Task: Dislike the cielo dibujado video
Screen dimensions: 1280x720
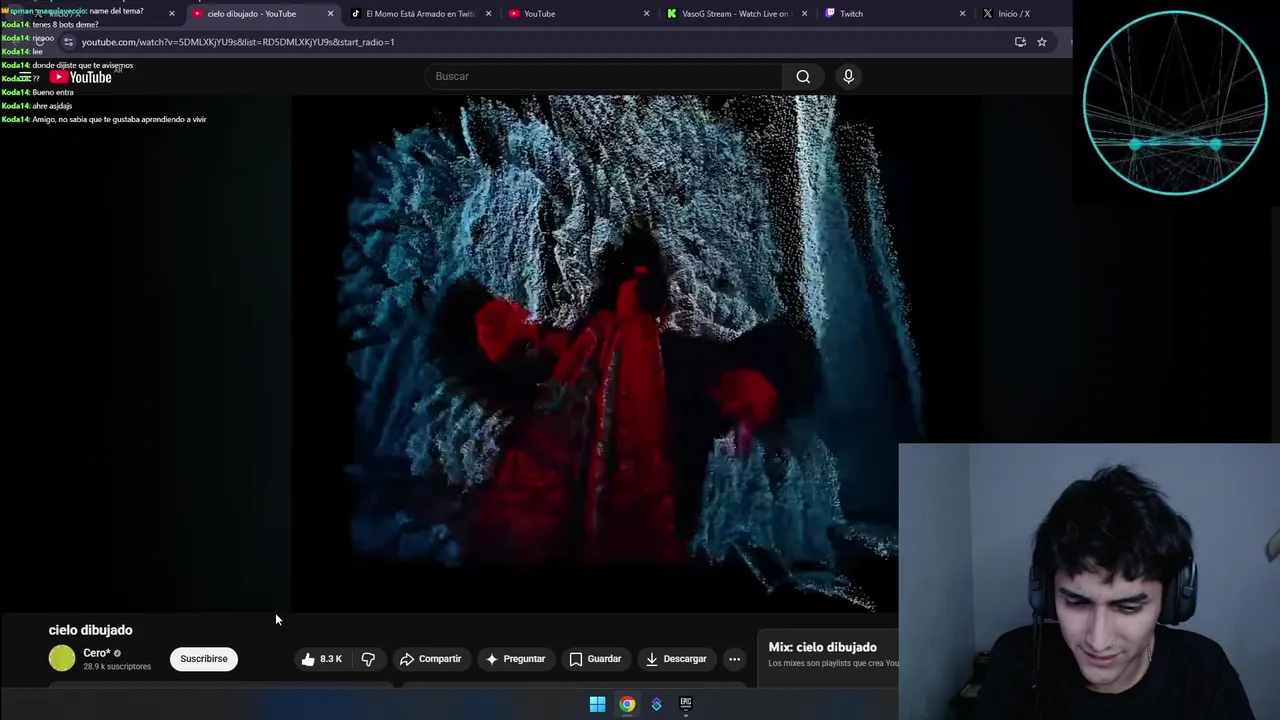Action: 368,659
